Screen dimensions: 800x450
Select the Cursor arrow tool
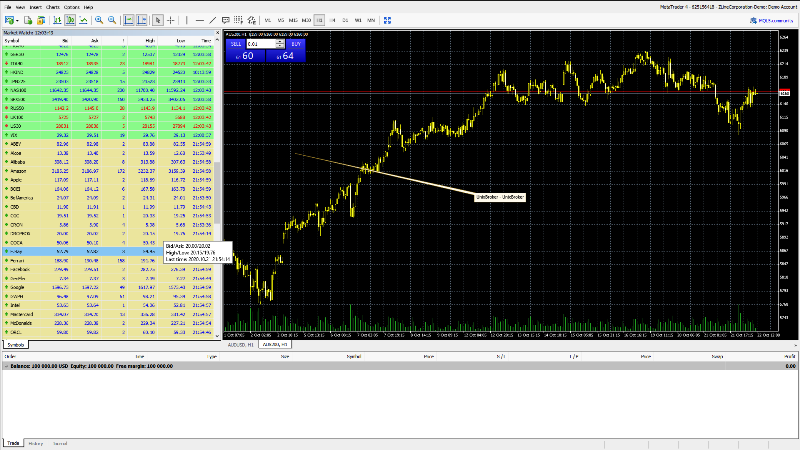[x=158, y=20]
